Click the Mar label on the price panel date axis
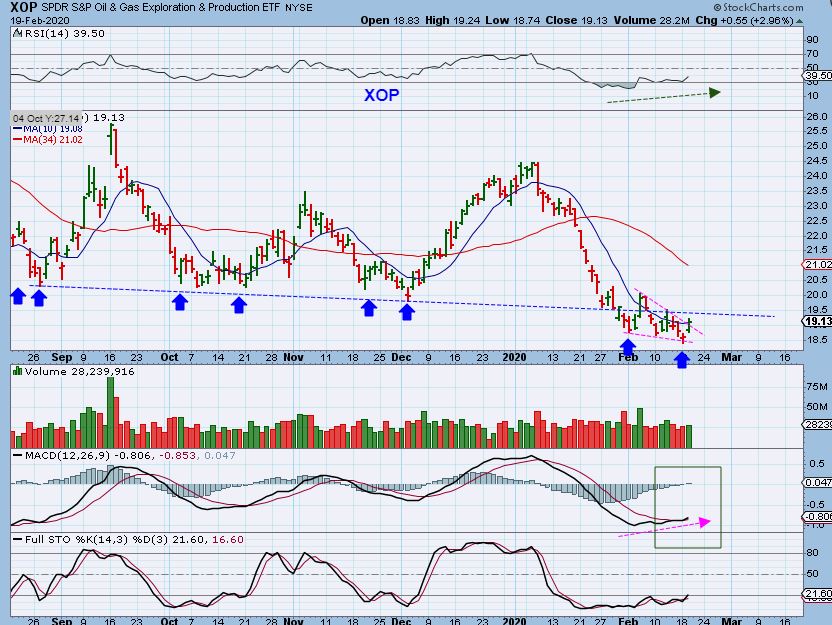This screenshot has width=832, height=625. click(731, 357)
